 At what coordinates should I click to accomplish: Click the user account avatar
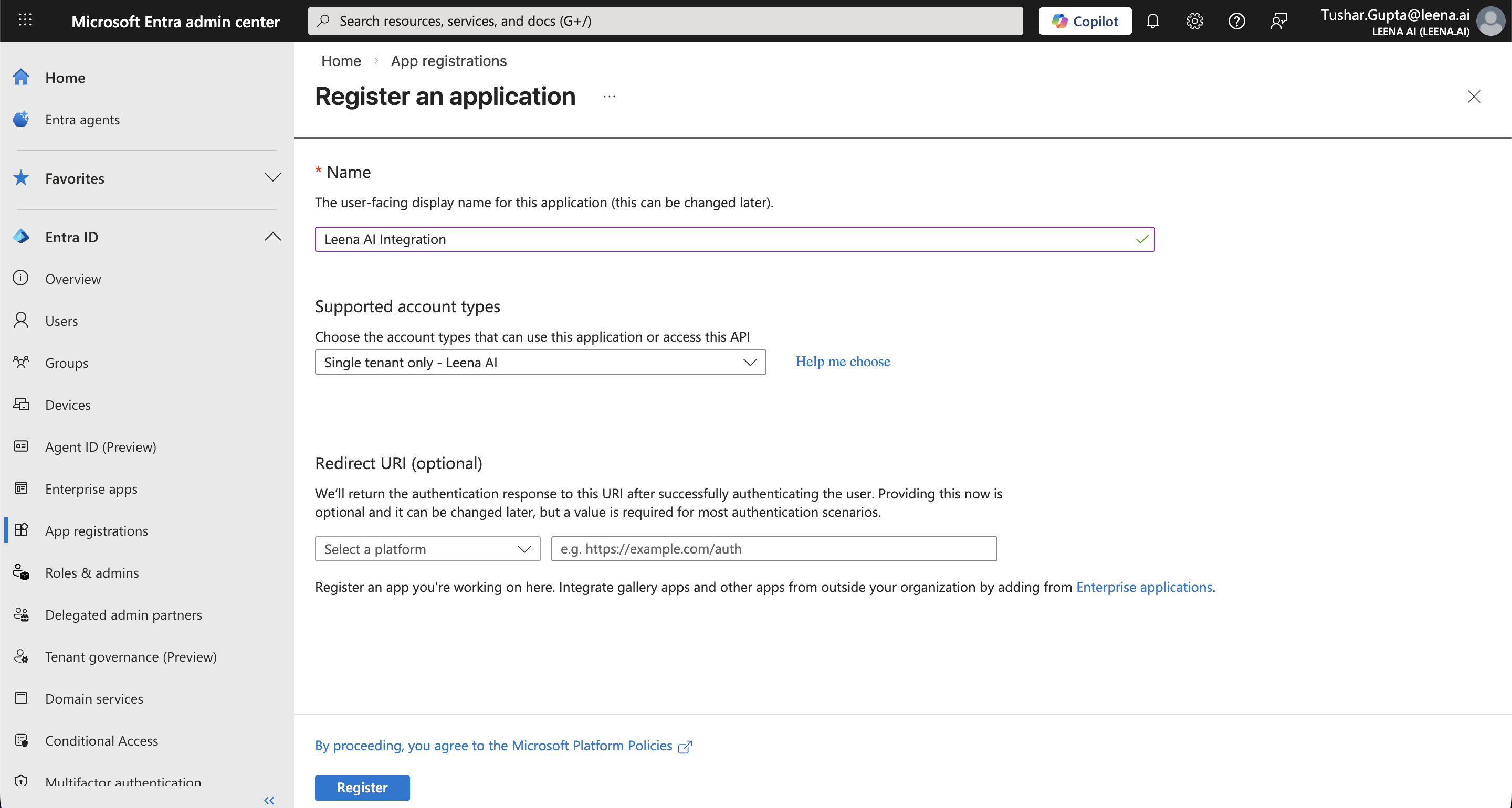tap(1490, 21)
